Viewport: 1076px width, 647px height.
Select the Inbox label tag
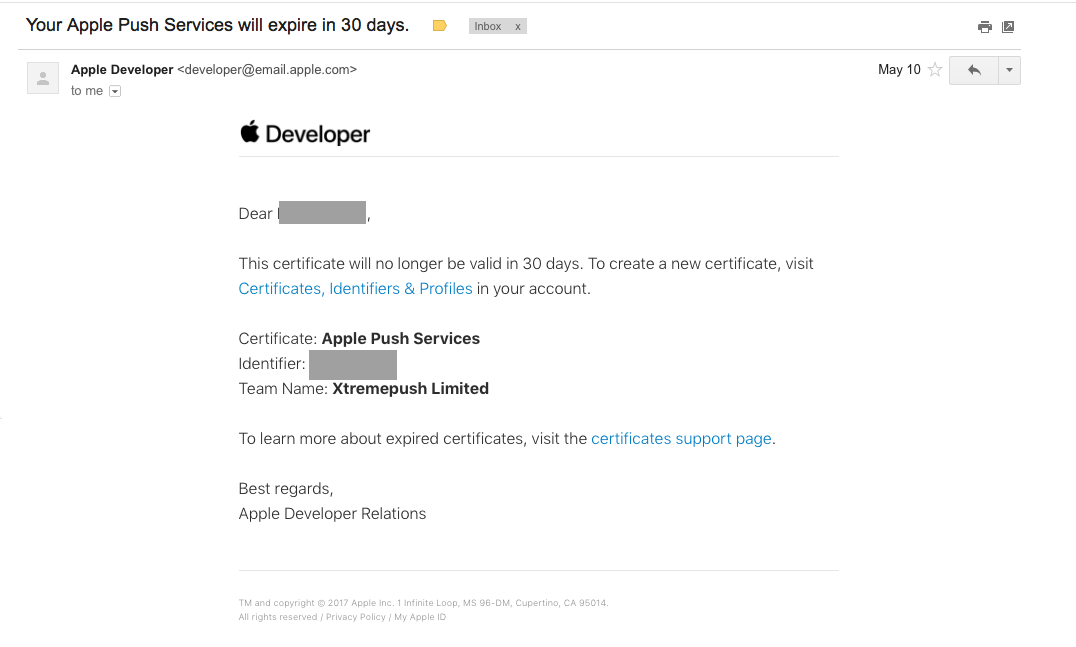click(488, 26)
